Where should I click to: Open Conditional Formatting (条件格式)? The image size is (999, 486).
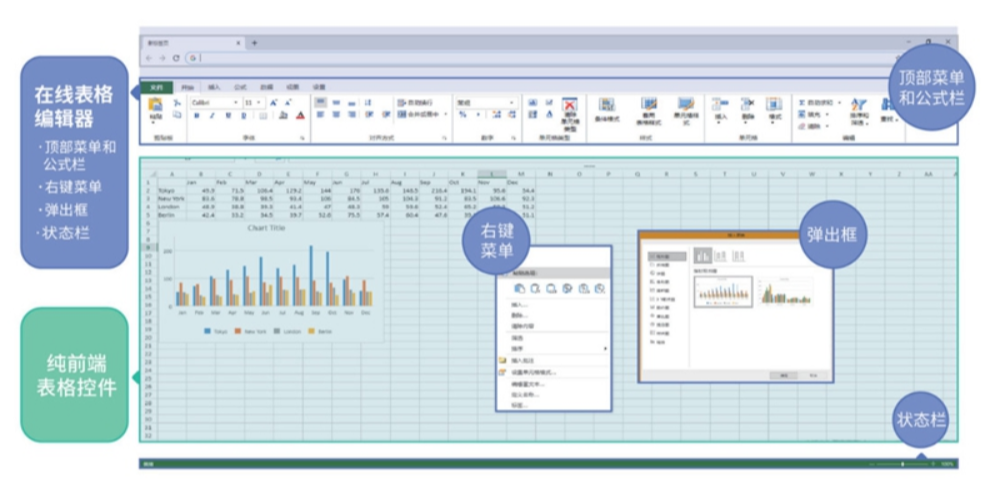(607, 110)
